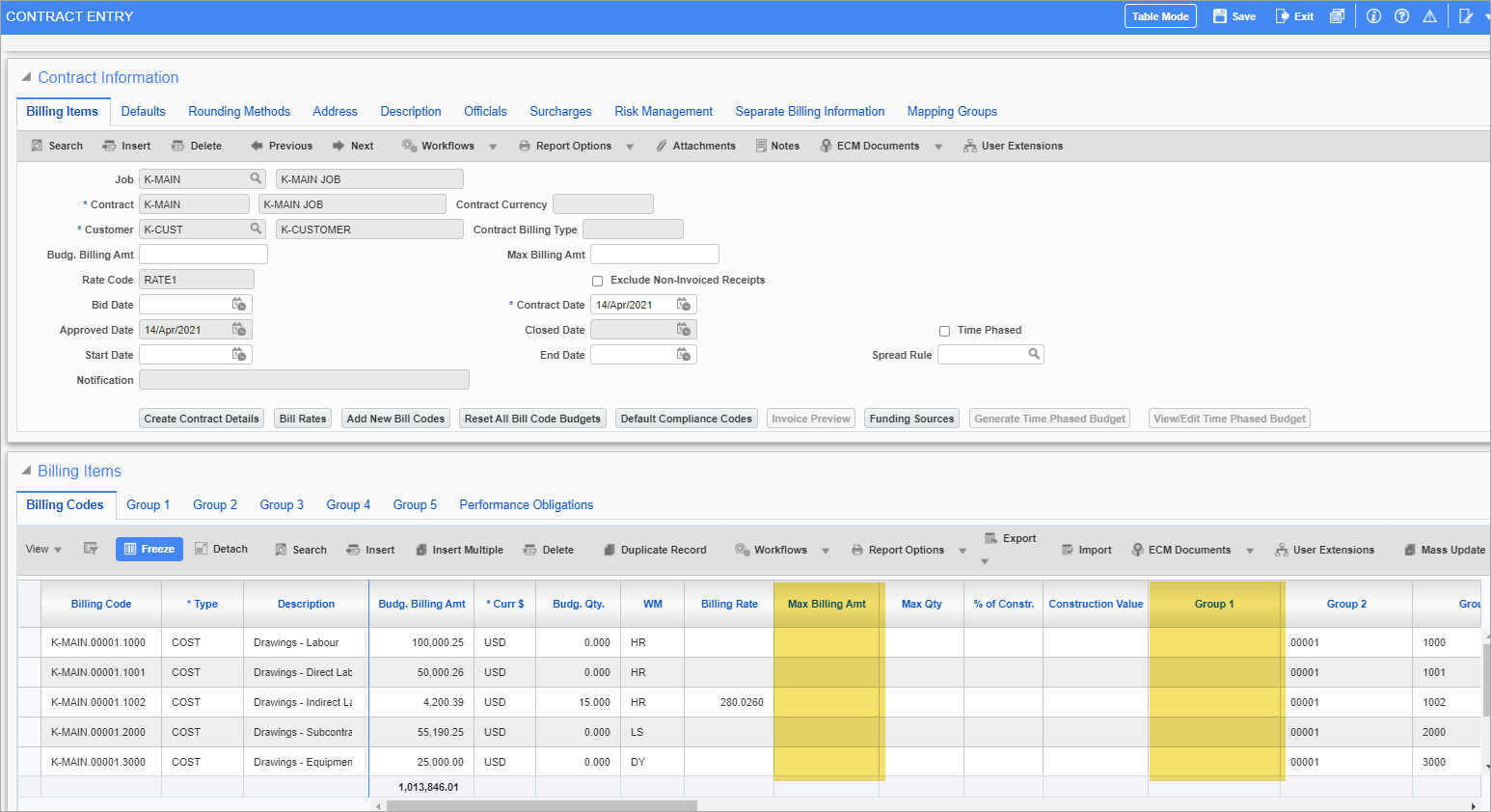The image size is (1491, 812).
Task: Click Previous record arrow
Action: click(282, 146)
